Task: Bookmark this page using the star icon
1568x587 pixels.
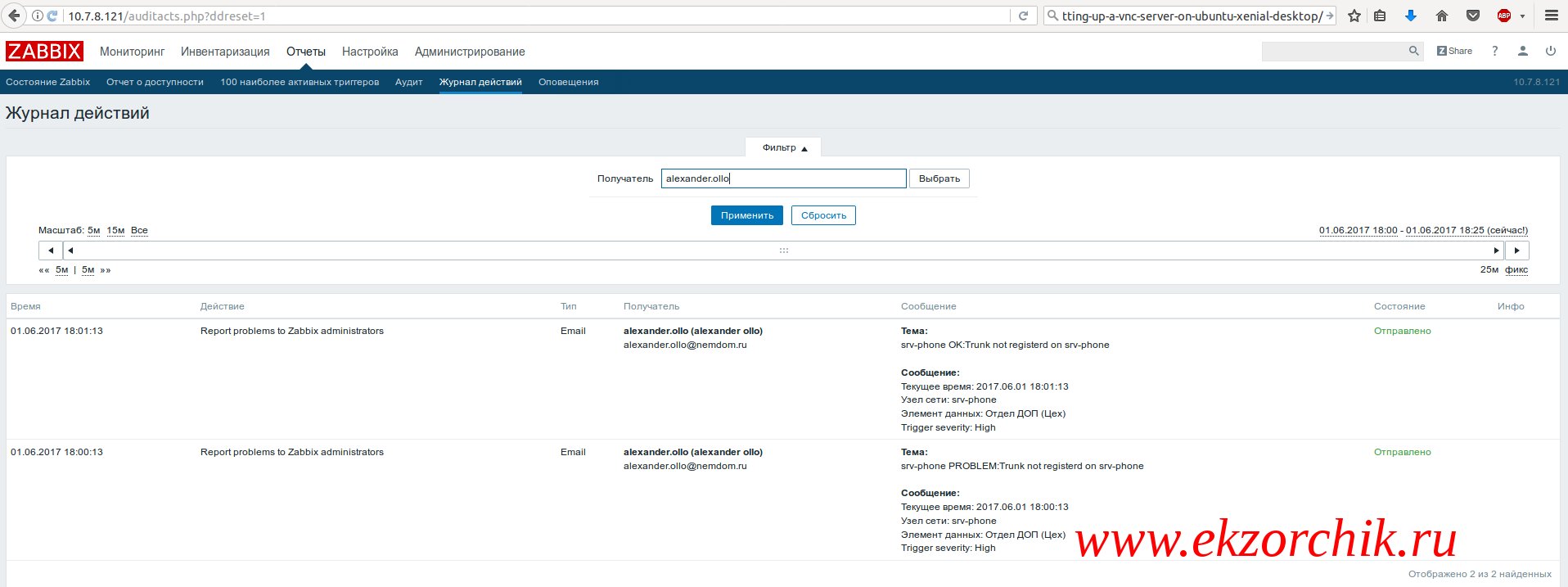Action: coord(1354,16)
